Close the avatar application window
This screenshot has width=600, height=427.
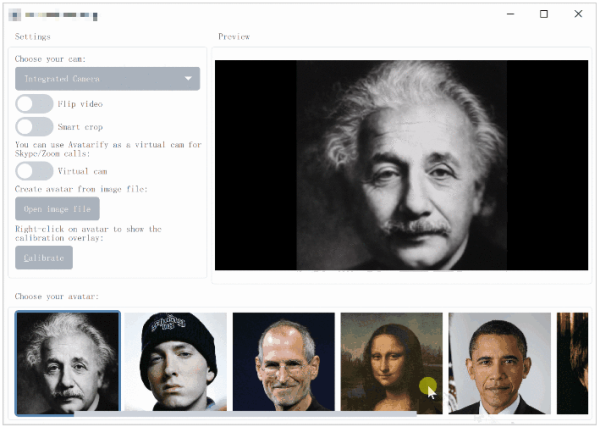coord(578,14)
